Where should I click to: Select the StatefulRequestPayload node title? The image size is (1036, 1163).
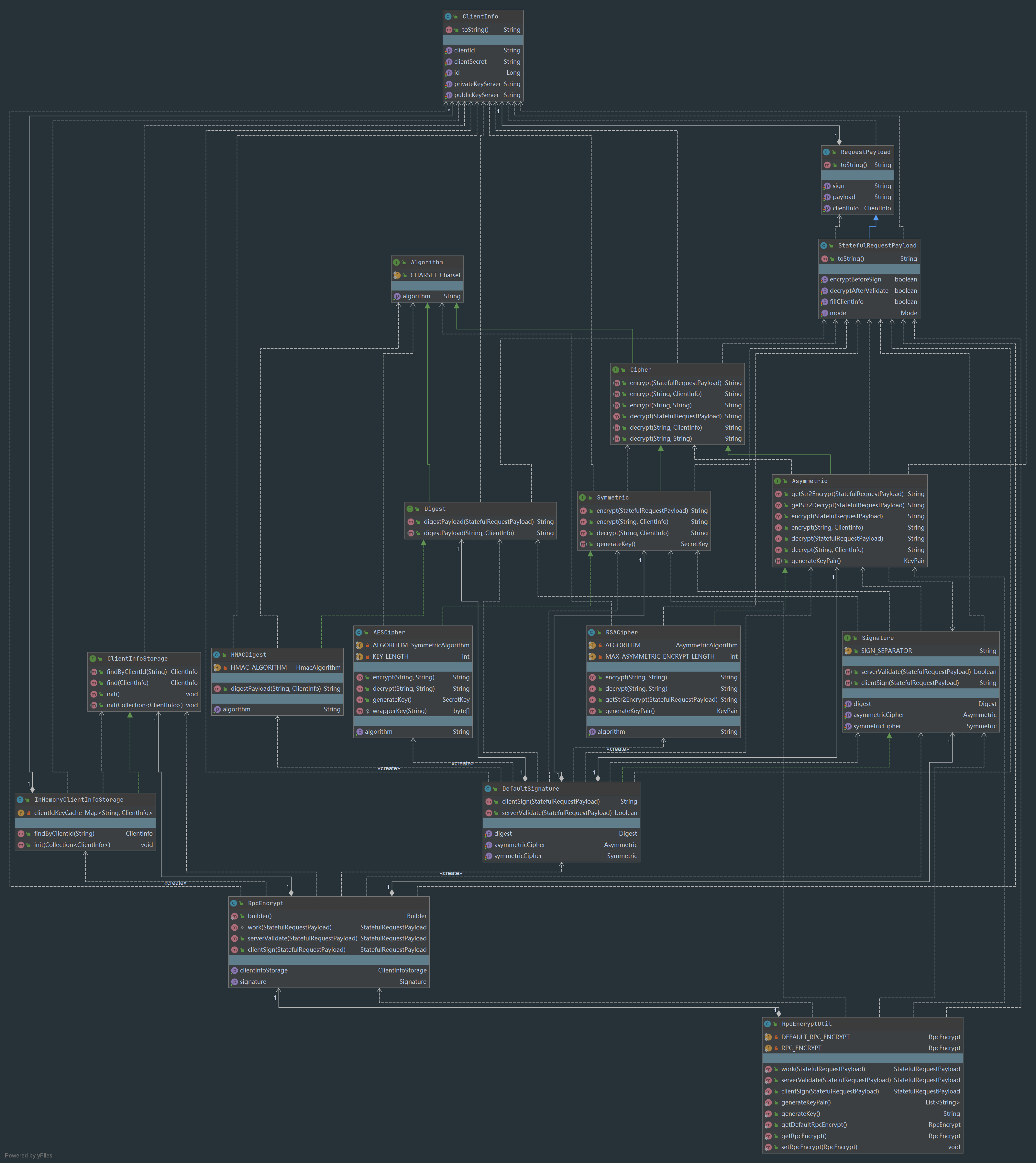point(876,245)
